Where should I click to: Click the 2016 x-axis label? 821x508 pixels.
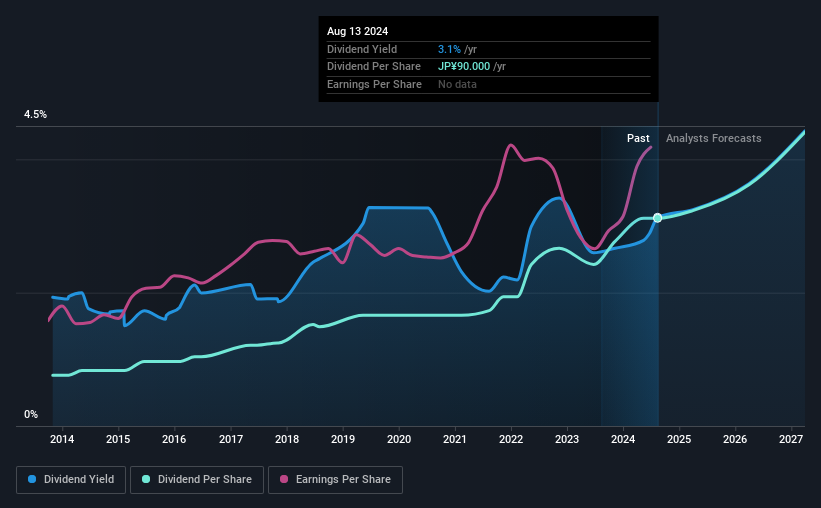click(x=174, y=439)
